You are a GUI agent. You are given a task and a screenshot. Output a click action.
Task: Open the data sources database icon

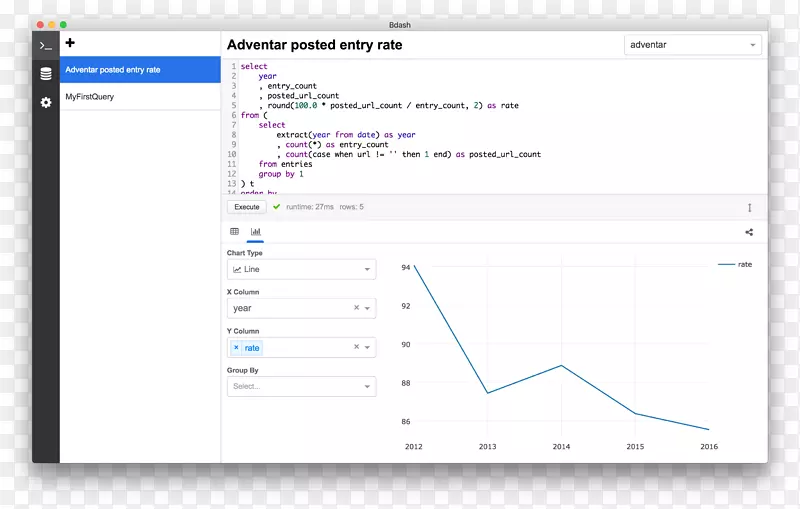46,74
